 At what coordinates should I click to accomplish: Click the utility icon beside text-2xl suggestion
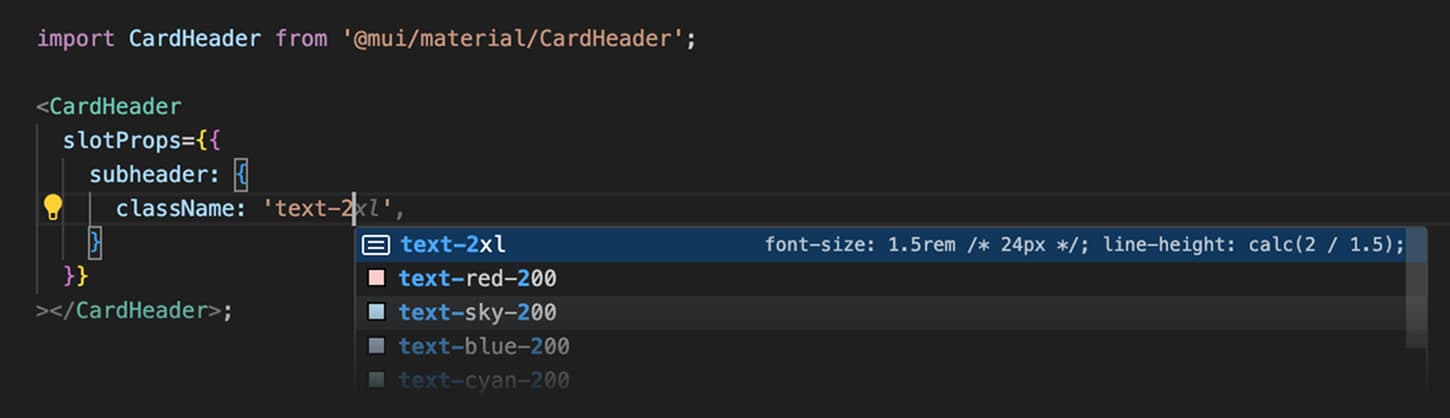pyautogui.click(x=376, y=245)
